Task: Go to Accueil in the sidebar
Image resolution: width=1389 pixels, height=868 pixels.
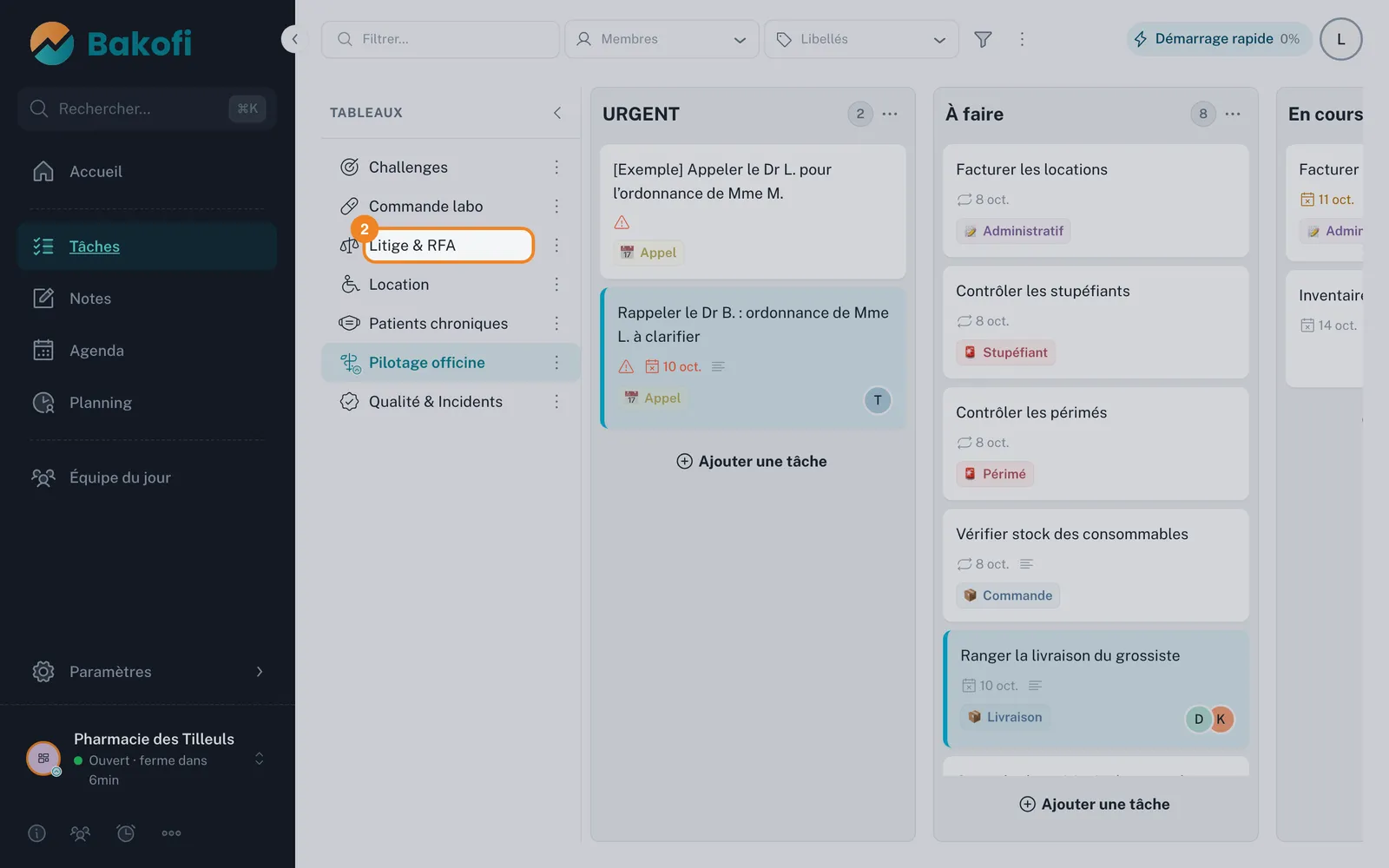Action: (147, 171)
